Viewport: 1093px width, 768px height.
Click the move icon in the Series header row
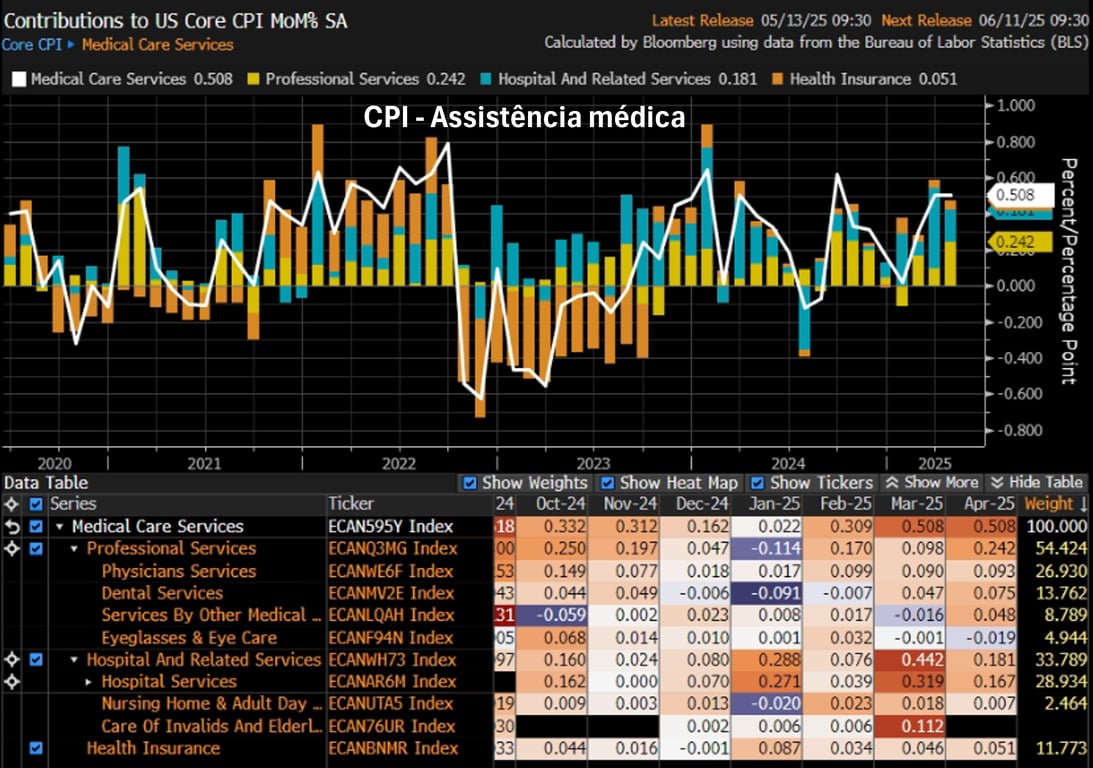[12, 504]
